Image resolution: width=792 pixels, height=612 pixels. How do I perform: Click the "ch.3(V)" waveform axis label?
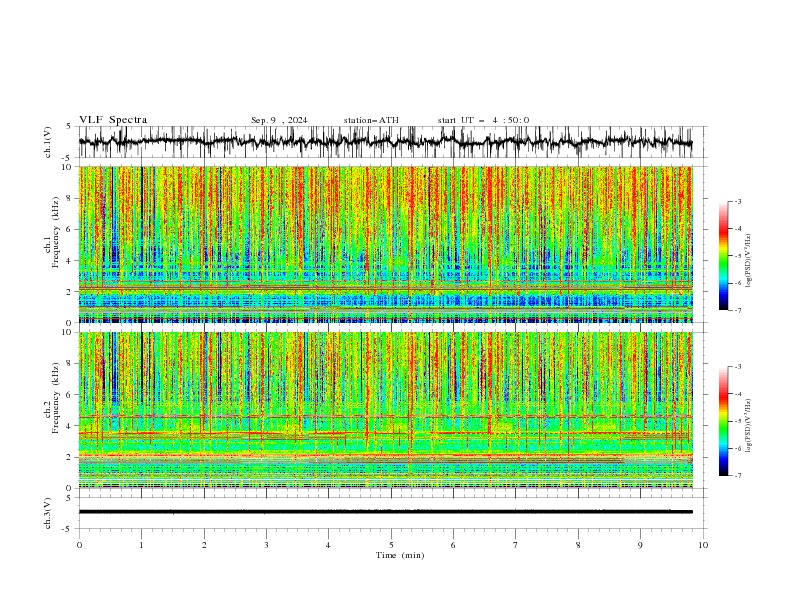(x=48, y=513)
